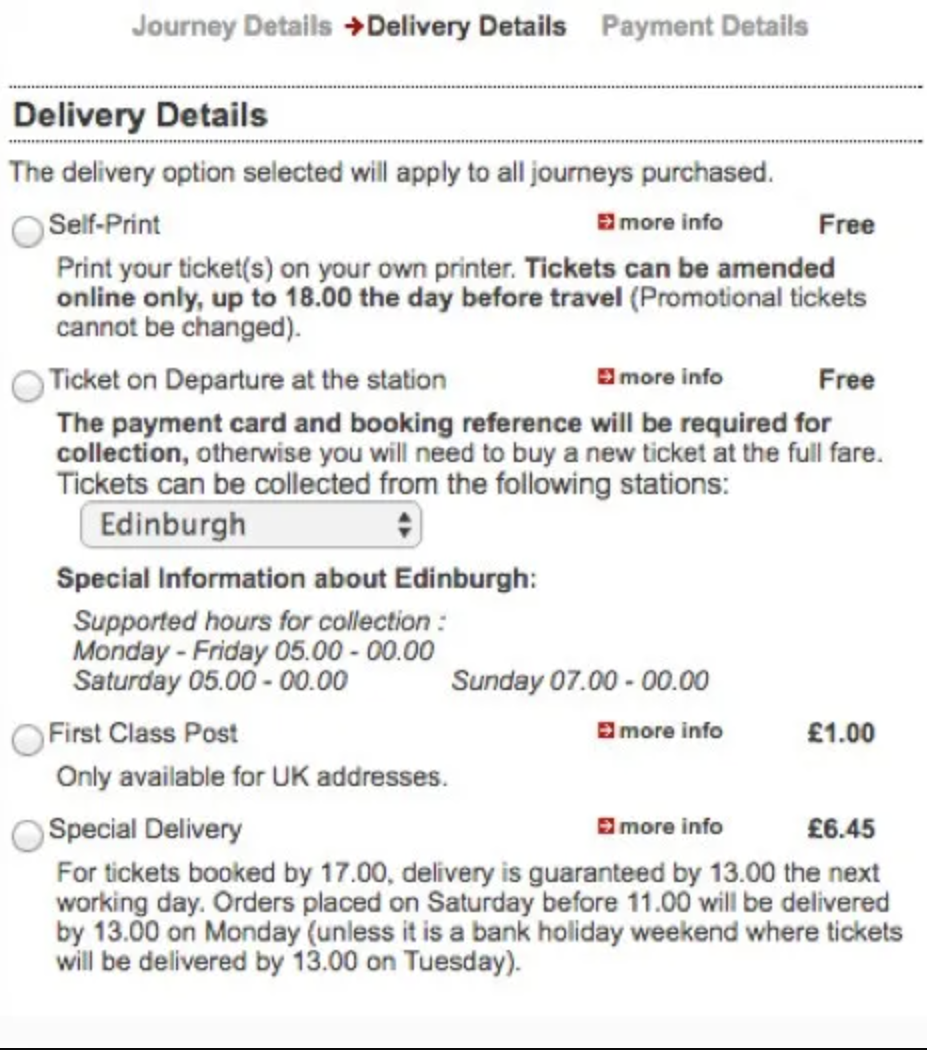Go to Journey Details step
Image resolution: width=927 pixels, height=1050 pixels.
[x=232, y=27]
